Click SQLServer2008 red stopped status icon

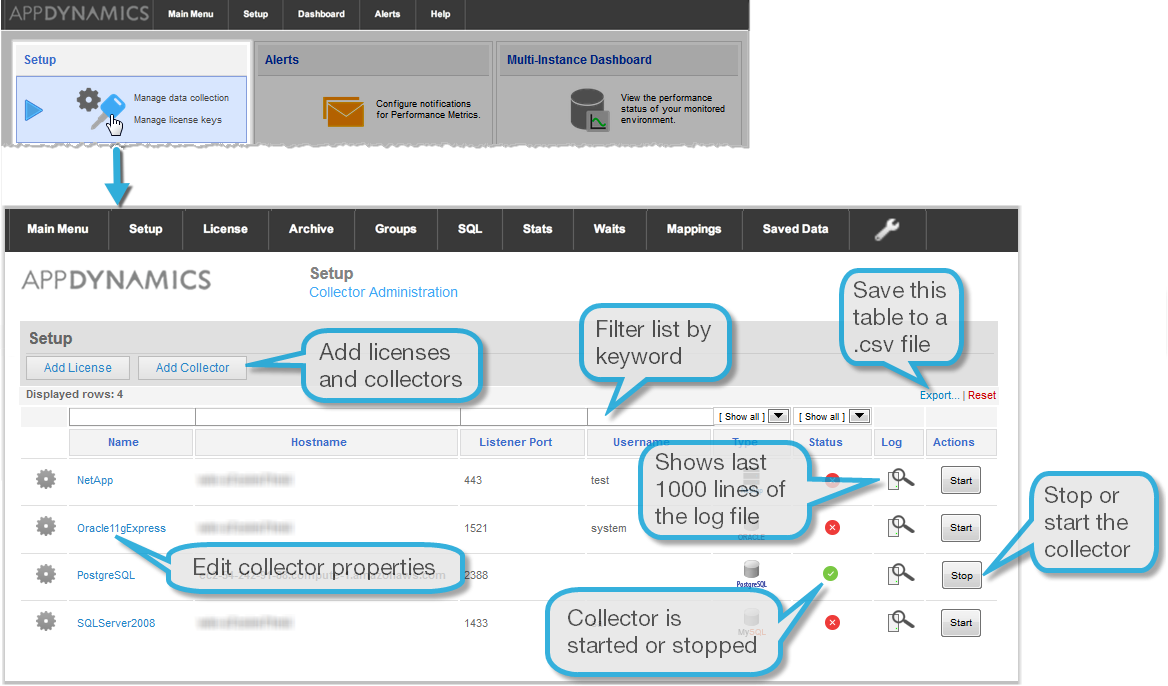tap(833, 622)
